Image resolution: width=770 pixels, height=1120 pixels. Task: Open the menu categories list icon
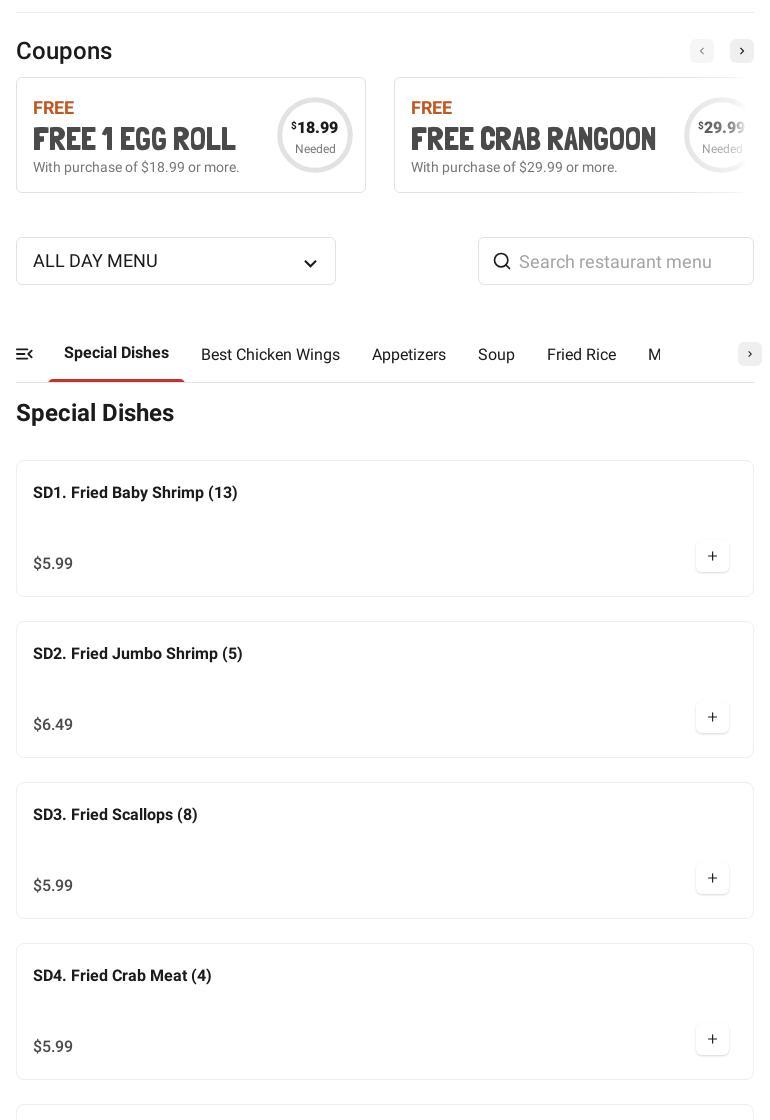click(x=25, y=354)
